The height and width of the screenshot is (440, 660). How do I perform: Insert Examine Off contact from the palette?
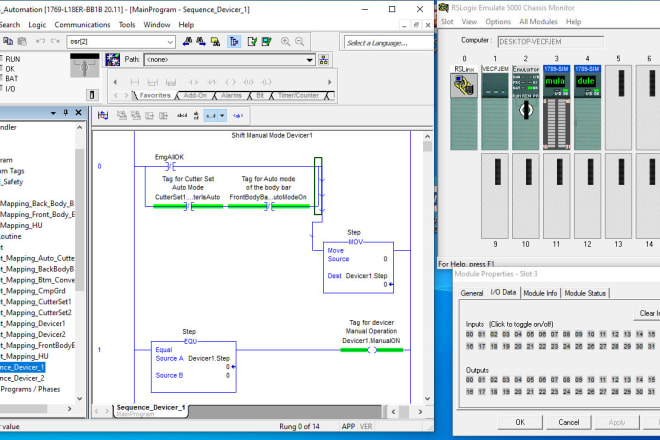(x=212, y=82)
